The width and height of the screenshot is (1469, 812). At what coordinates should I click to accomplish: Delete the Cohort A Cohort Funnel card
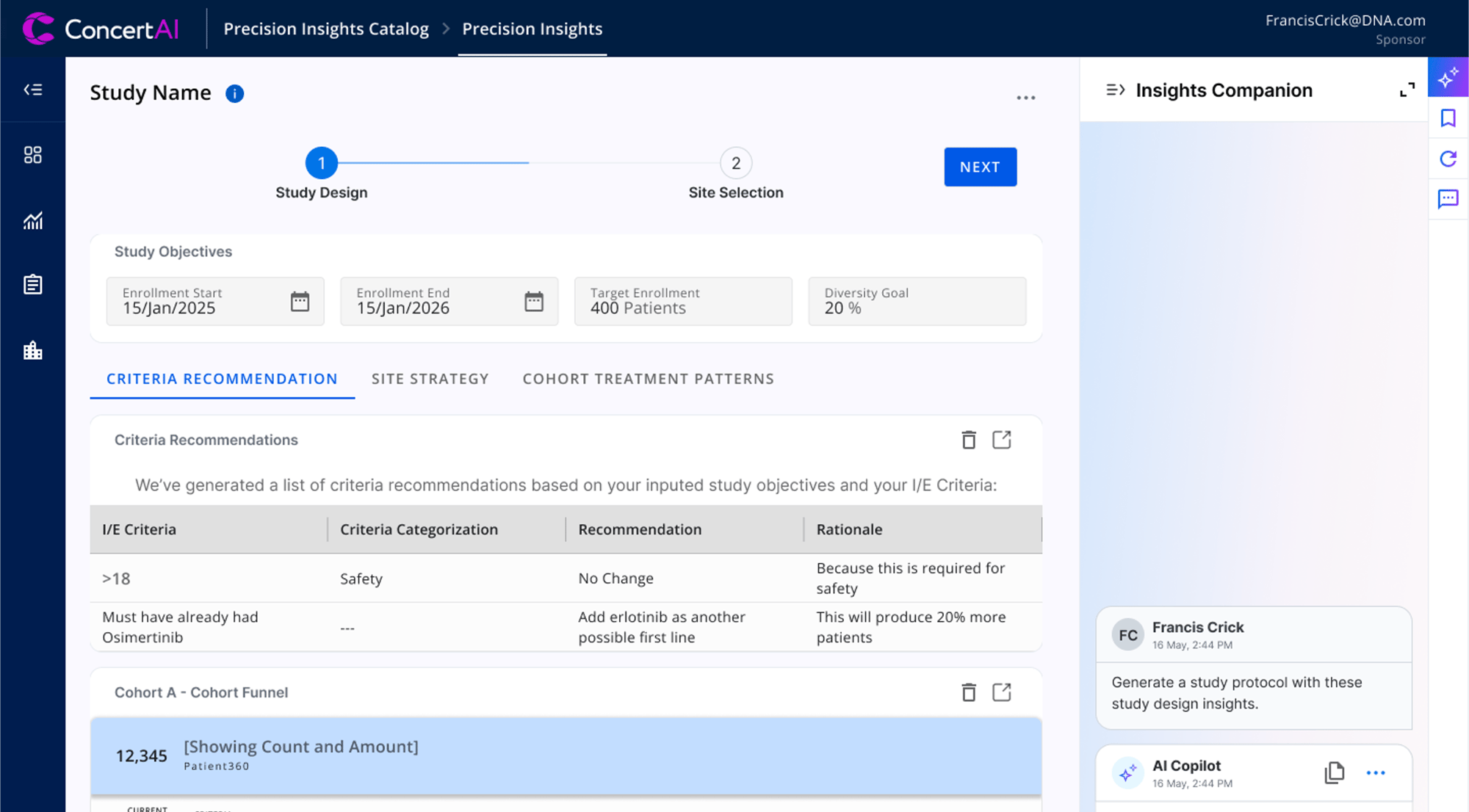(969, 692)
